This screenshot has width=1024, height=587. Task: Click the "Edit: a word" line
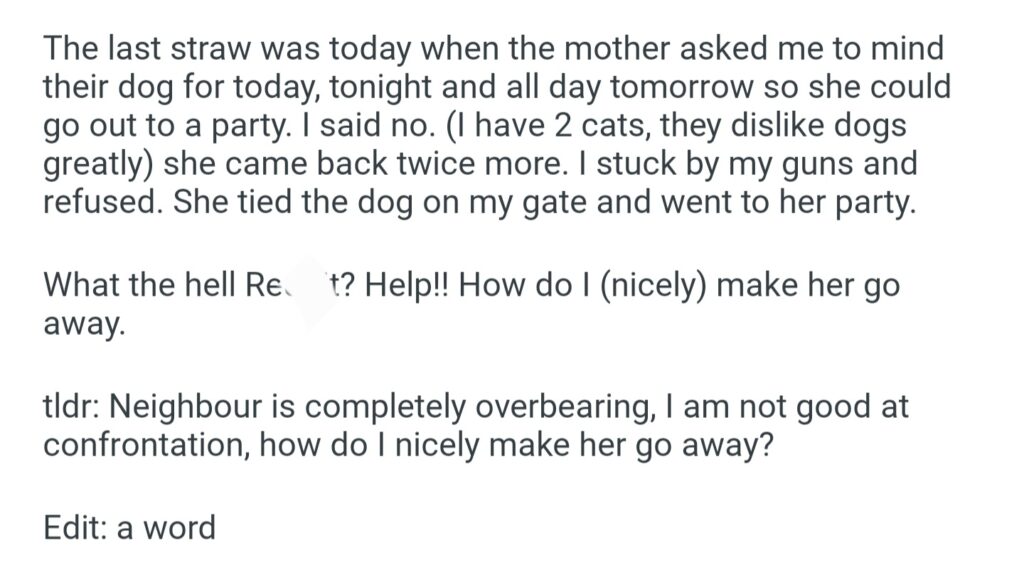[x=129, y=527]
